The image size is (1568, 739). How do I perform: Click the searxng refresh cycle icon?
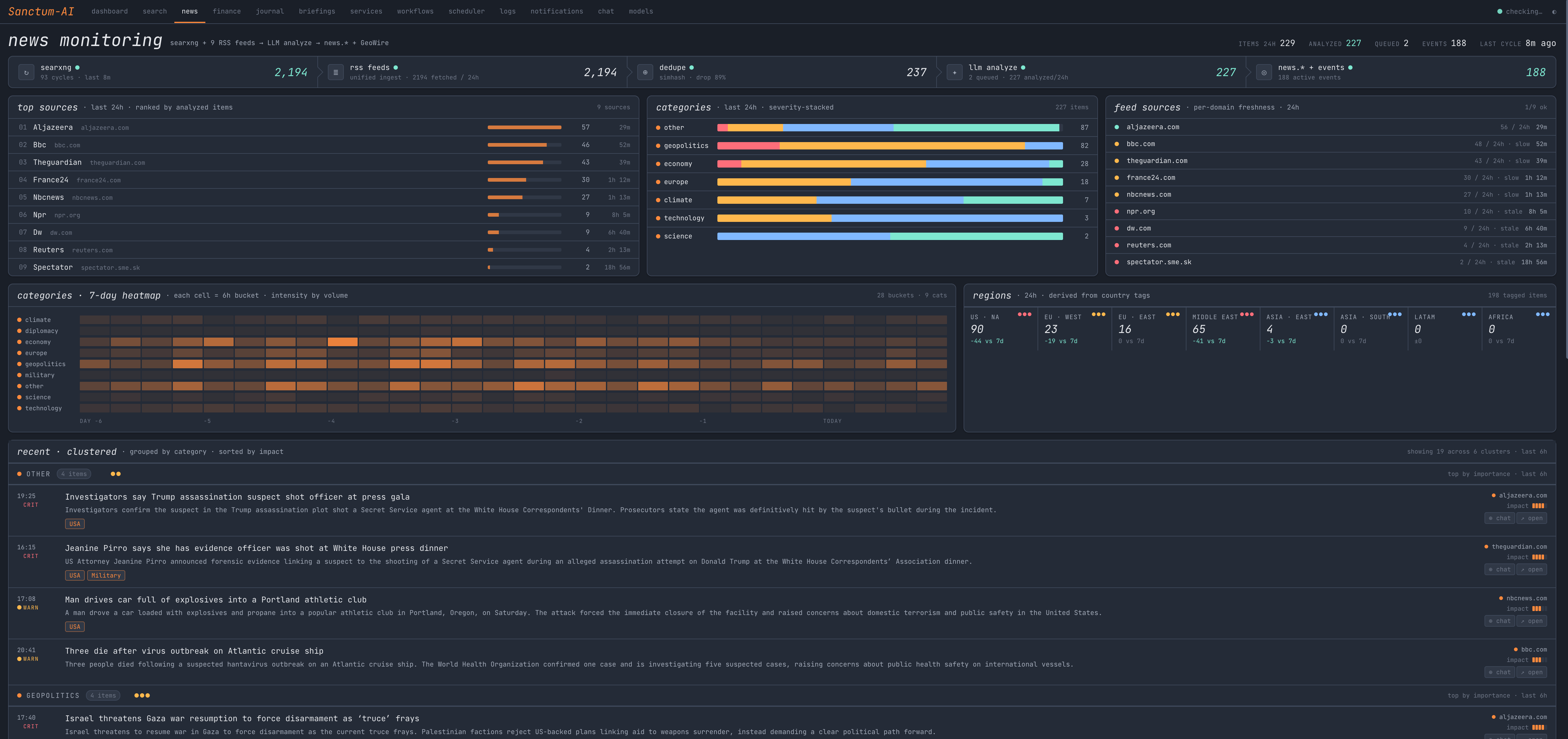[x=26, y=72]
